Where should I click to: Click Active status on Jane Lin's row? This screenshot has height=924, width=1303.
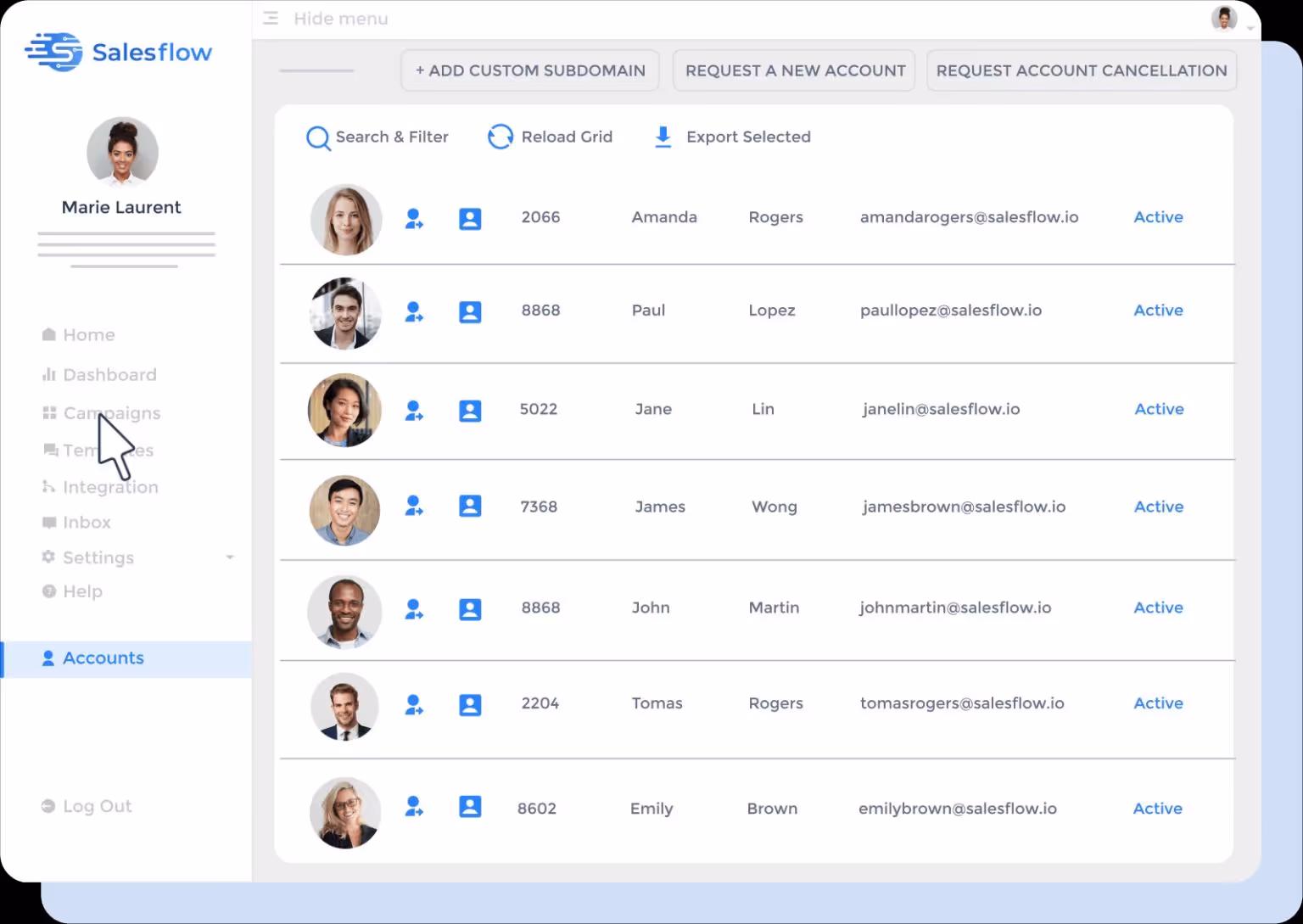click(1159, 409)
